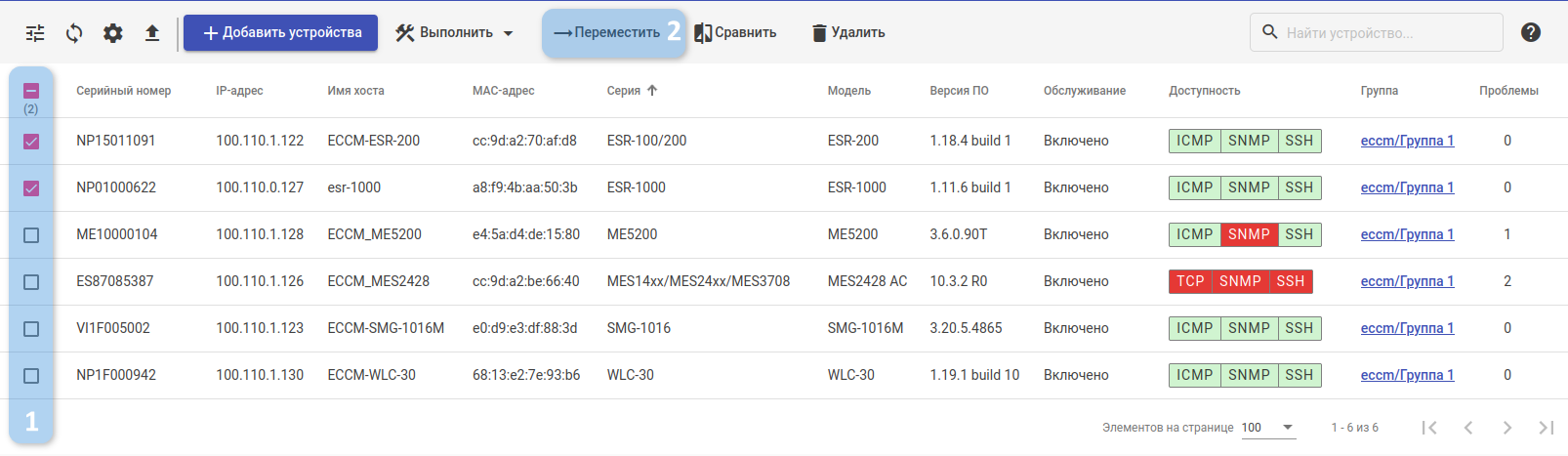Image resolution: width=1568 pixels, height=456 pixels.
Task: Jump to the last page icon
Action: point(1547,428)
